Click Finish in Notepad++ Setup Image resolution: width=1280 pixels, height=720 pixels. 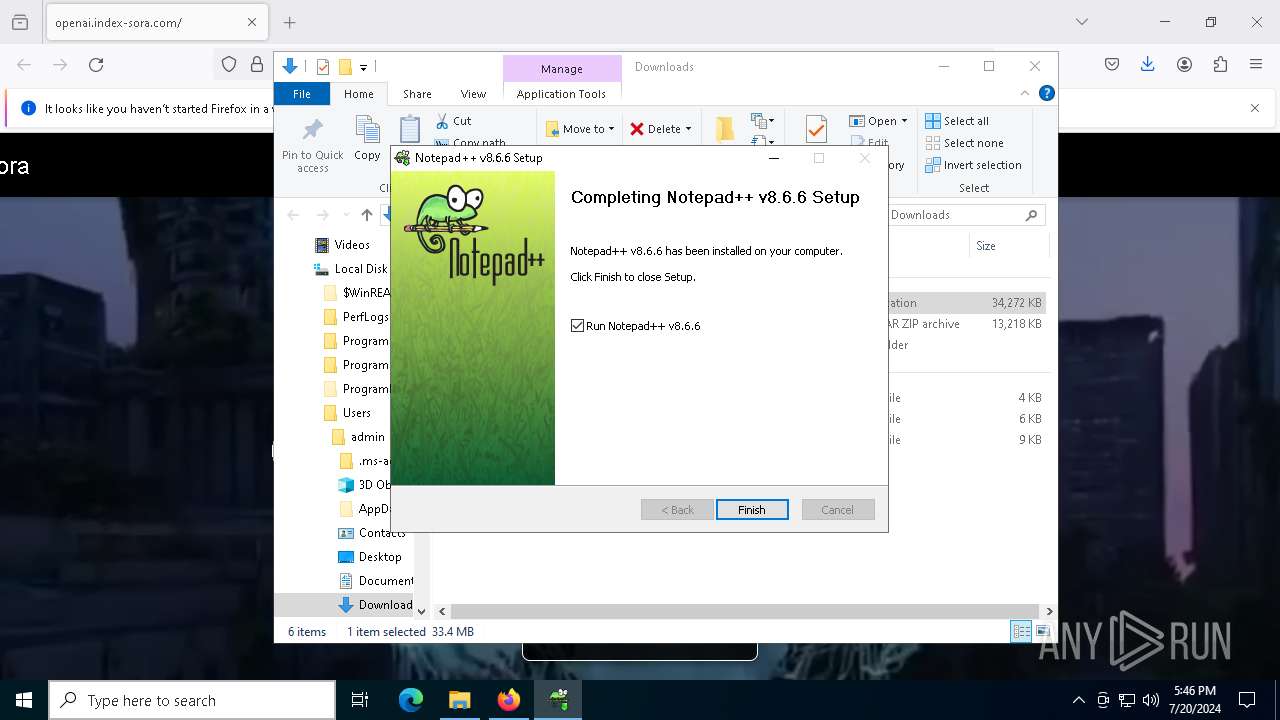[x=752, y=510]
